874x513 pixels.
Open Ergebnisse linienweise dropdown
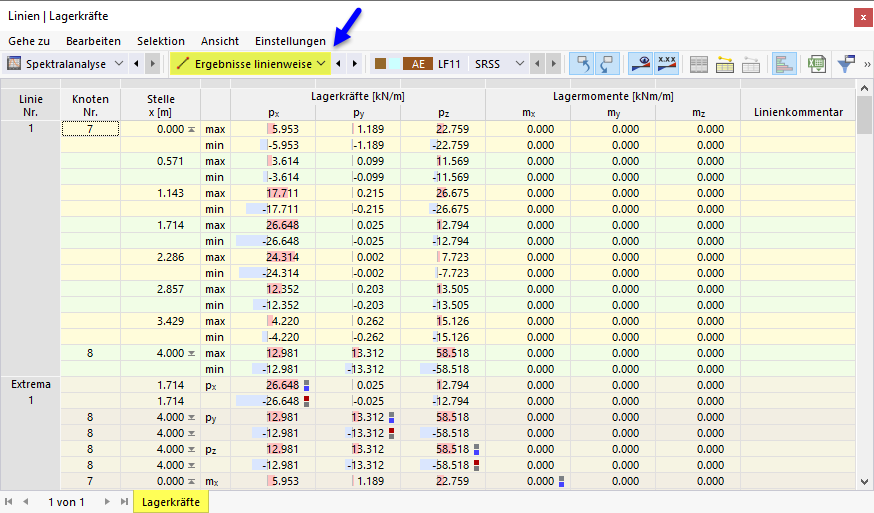[x=321, y=64]
